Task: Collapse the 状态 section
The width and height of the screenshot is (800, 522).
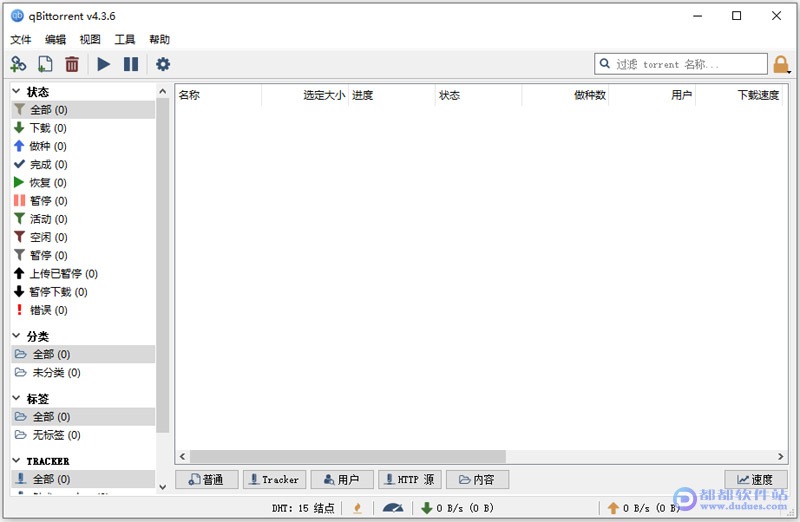Action: pyautogui.click(x=16, y=91)
